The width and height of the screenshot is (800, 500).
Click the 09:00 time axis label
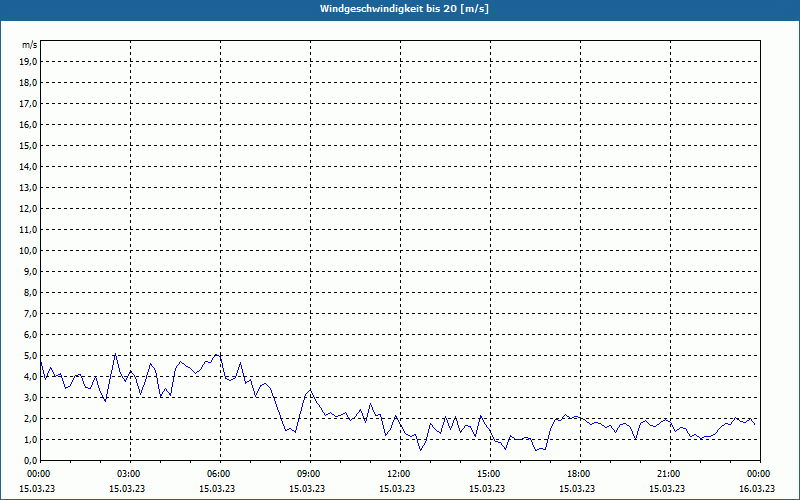[x=310, y=474]
